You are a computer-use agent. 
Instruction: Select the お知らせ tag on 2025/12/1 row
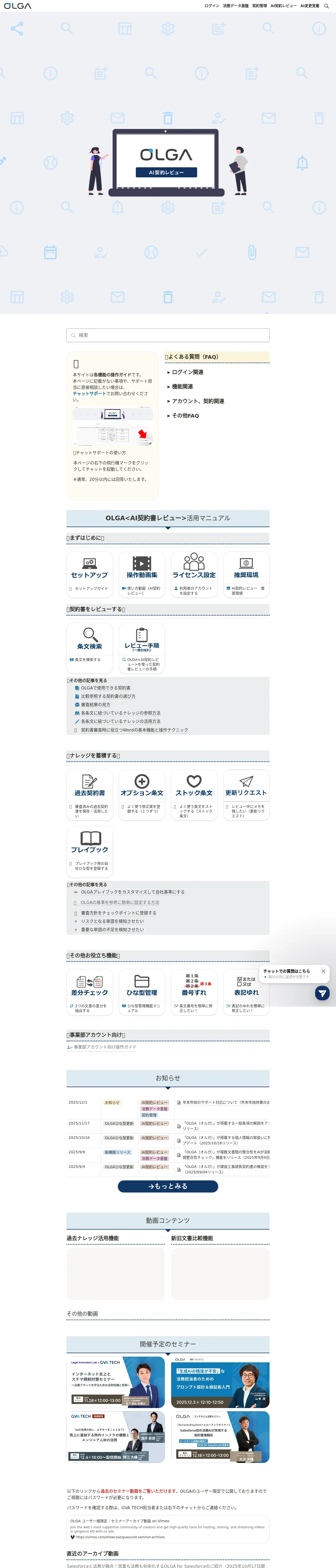pyautogui.click(x=112, y=1102)
